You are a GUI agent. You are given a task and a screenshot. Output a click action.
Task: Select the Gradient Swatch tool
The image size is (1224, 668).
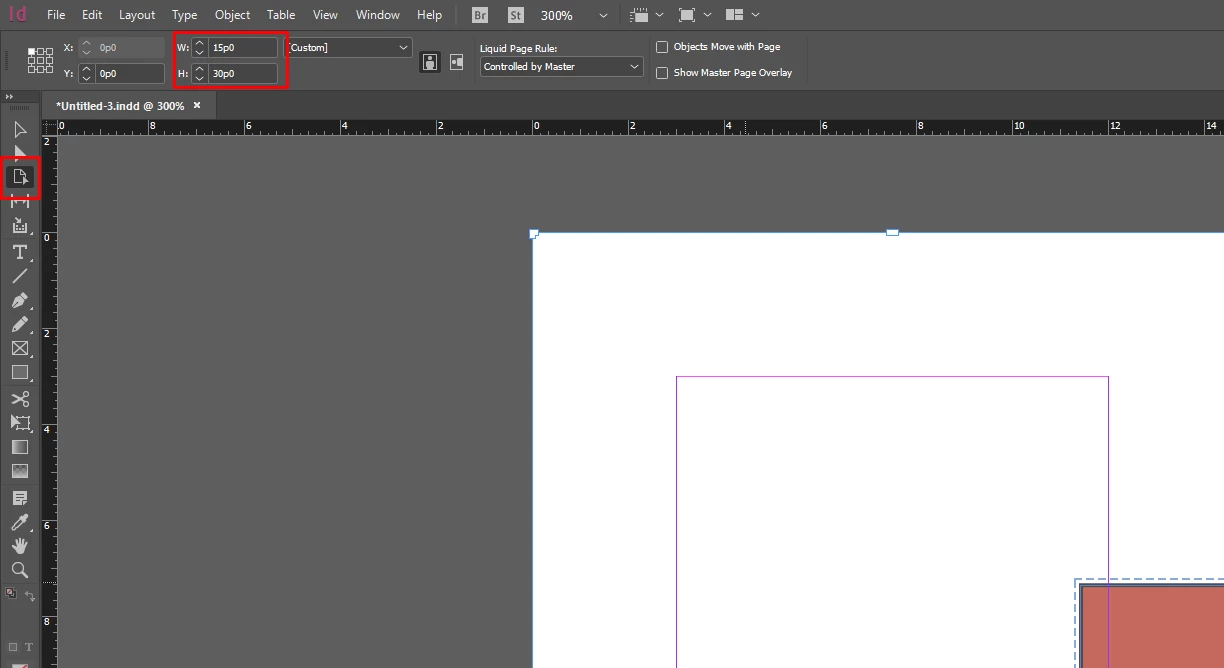point(20,447)
